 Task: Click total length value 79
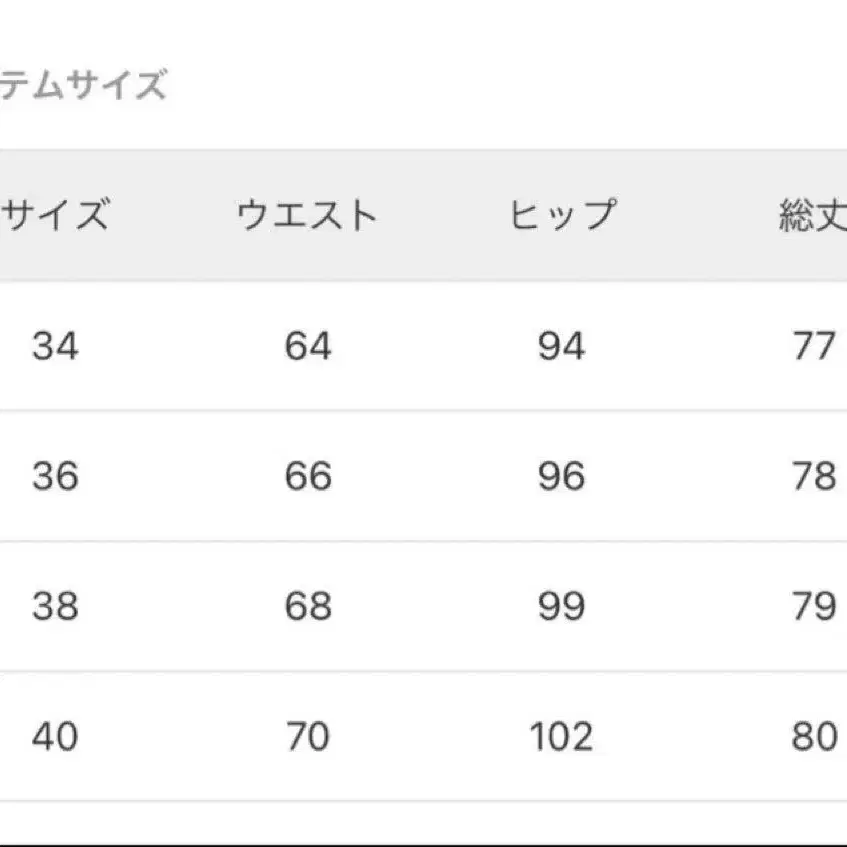pyautogui.click(x=812, y=606)
